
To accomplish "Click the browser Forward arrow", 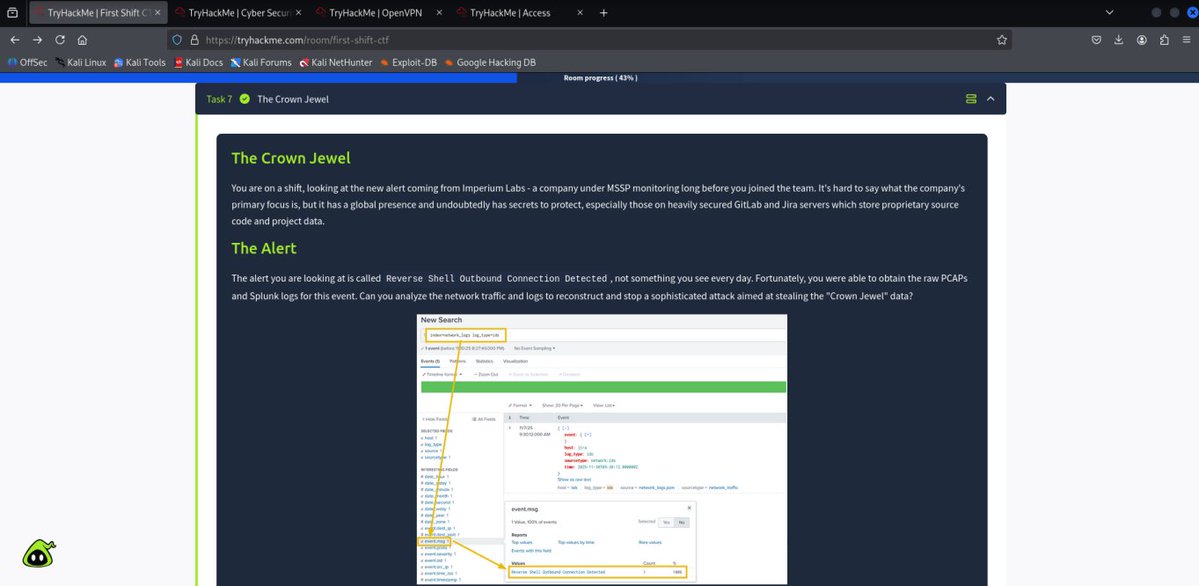I will pos(37,40).
